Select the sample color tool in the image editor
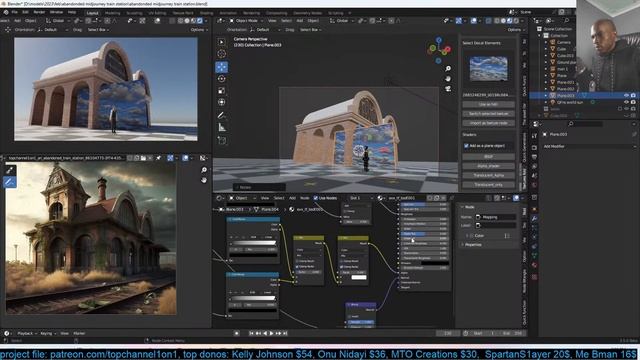 tap(10, 170)
